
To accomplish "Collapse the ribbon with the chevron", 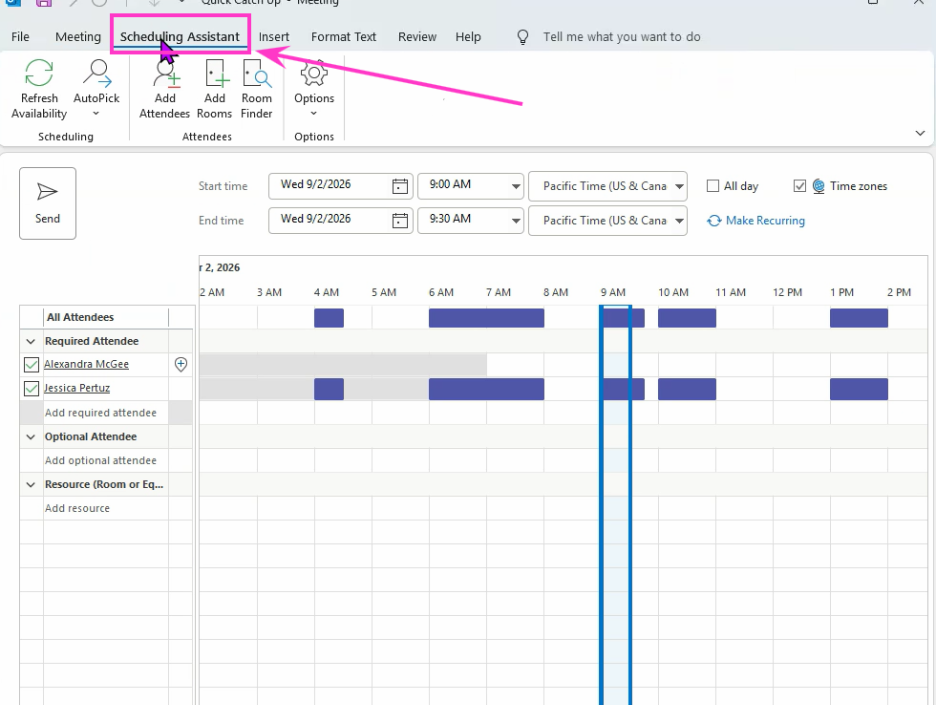I will point(920,133).
